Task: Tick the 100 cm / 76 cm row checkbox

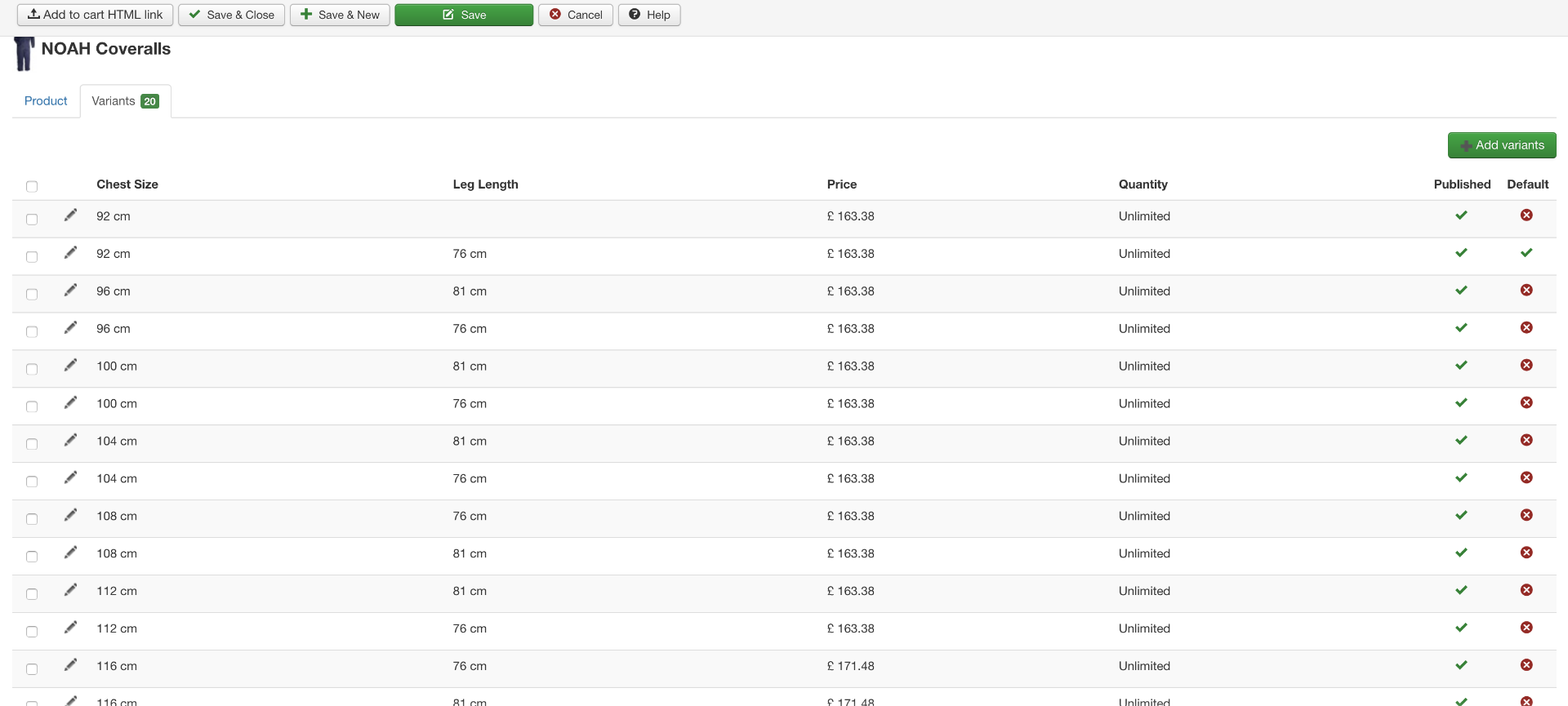Action: [32, 406]
